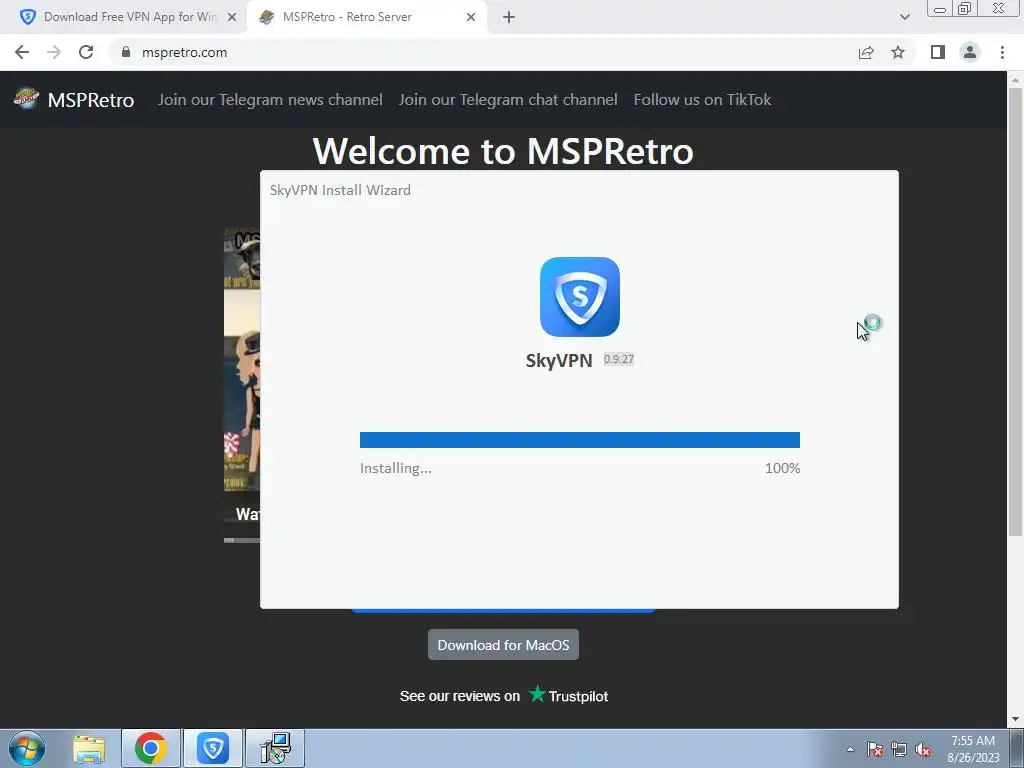Click the network tray icon
This screenshot has width=1024, height=768.
point(899,749)
